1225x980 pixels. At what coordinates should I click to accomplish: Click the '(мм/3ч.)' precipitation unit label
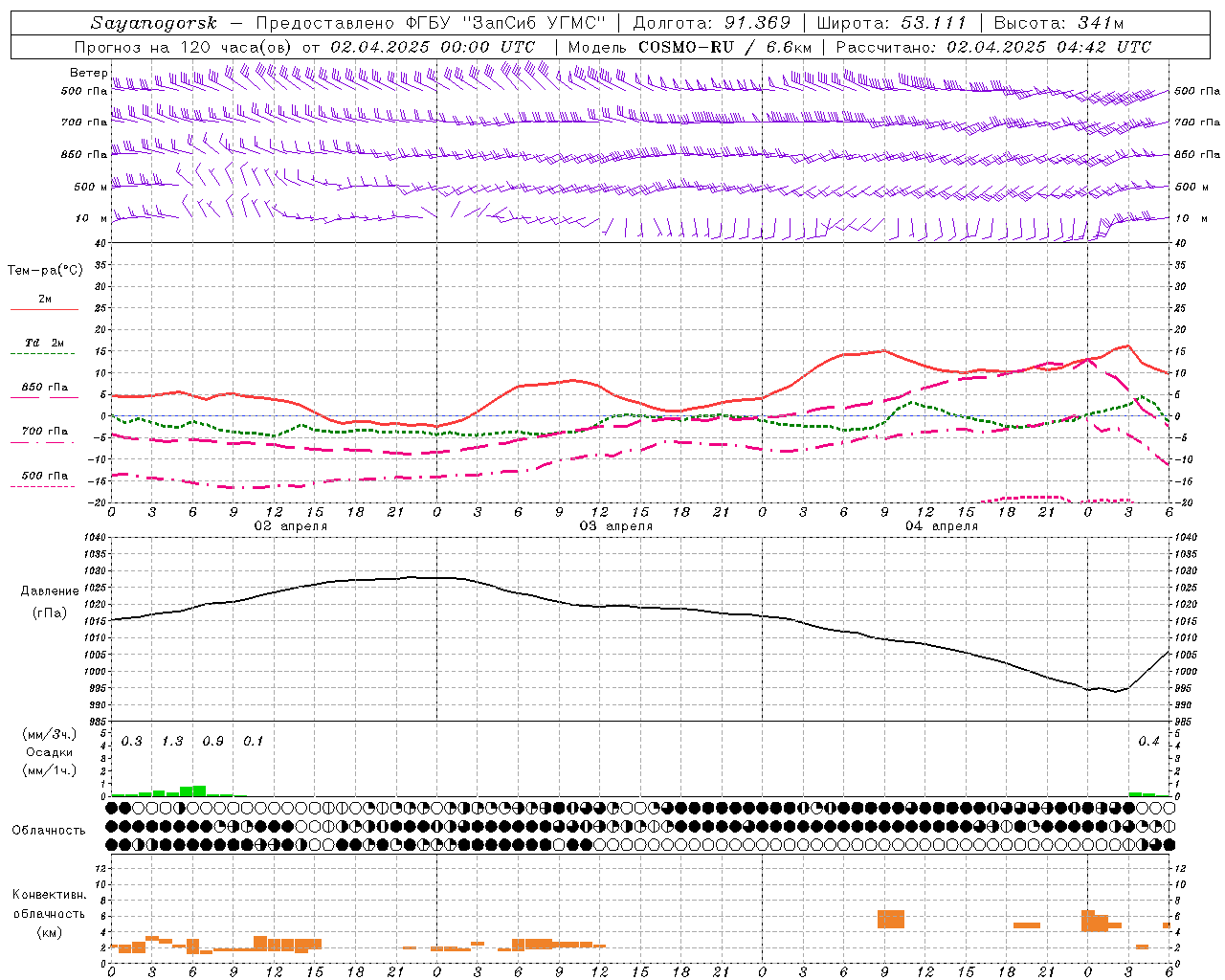coord(49,734)
